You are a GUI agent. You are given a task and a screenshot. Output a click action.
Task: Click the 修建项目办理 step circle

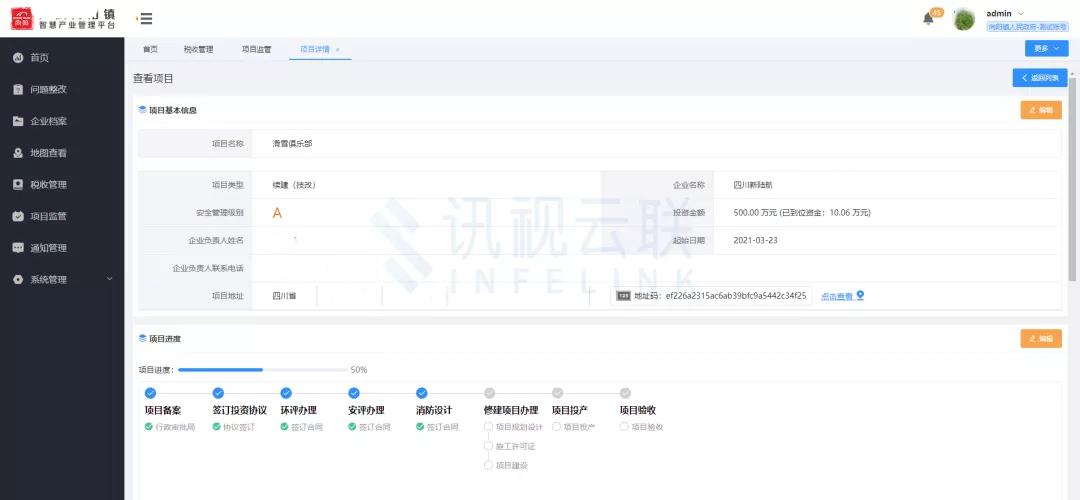pyautogui.click(x=490, y=393)
